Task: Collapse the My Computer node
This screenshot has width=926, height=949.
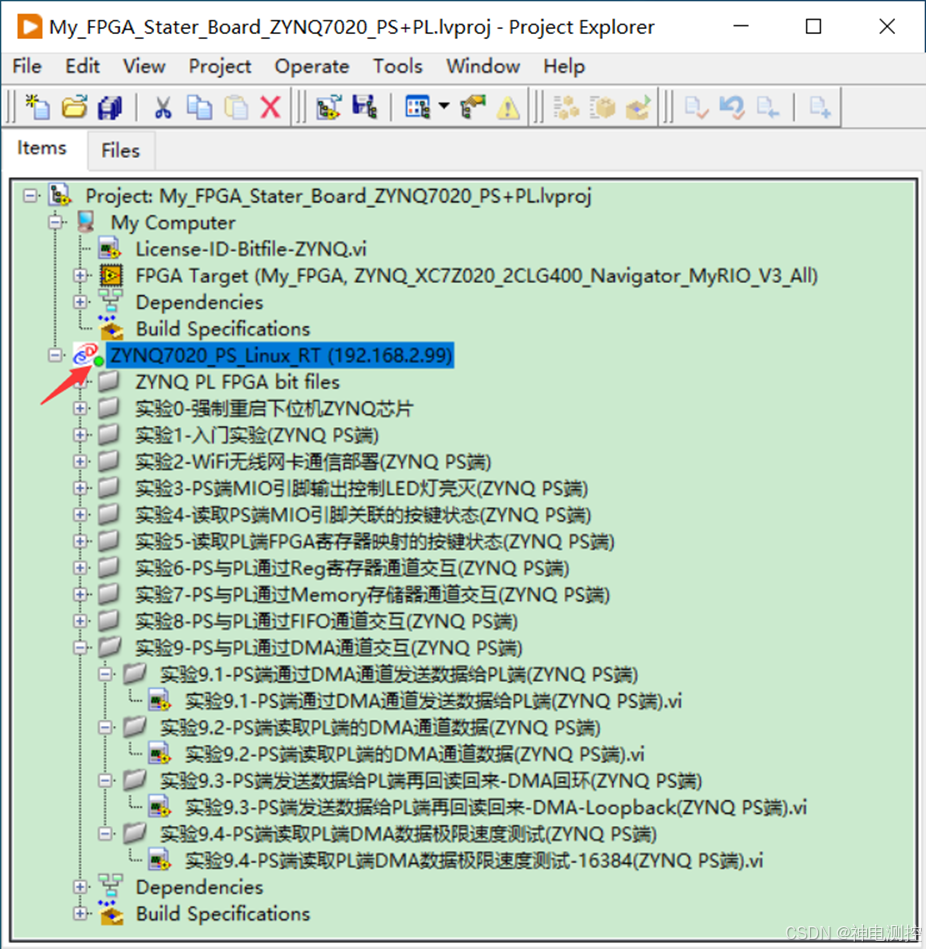Action: tap(55, 222)
